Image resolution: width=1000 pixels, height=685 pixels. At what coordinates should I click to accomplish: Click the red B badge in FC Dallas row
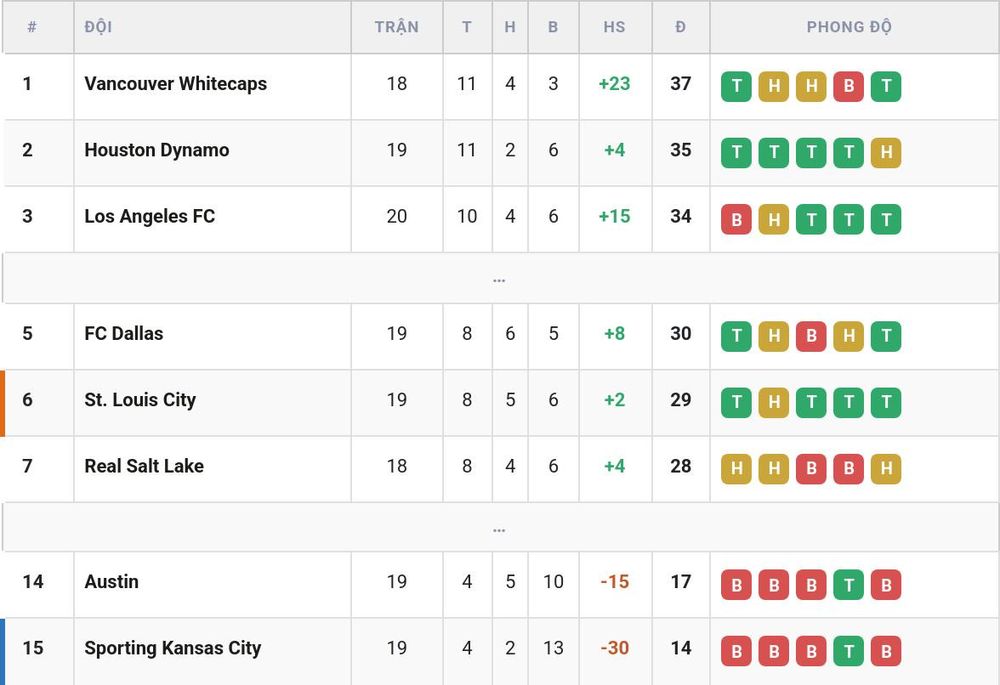[811, 336]
